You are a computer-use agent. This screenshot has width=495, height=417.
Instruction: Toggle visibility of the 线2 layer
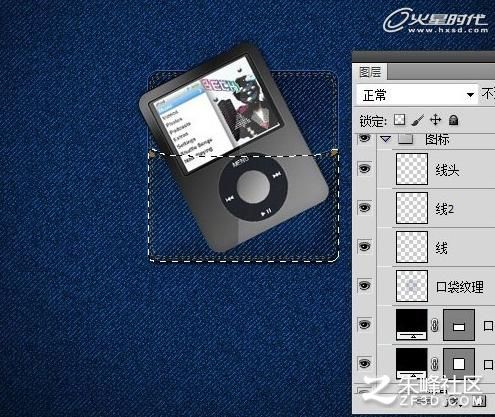364,207
